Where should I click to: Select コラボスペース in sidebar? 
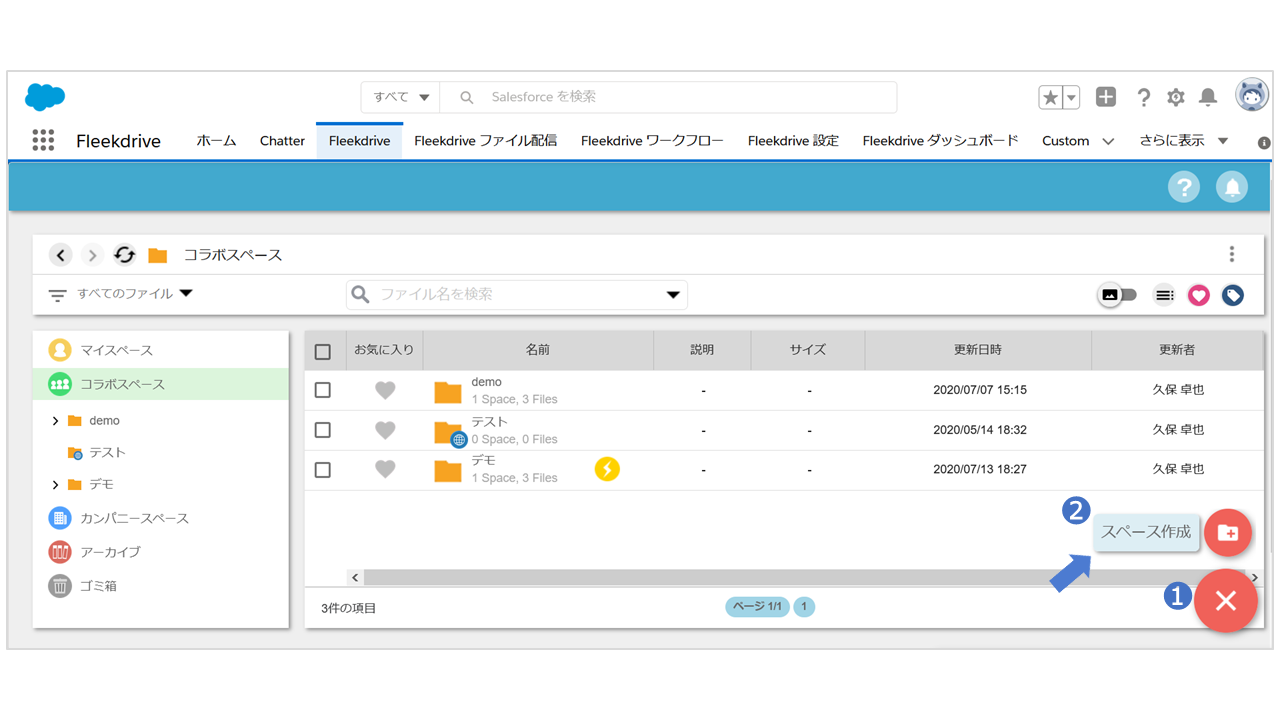[x=160, y=384]
